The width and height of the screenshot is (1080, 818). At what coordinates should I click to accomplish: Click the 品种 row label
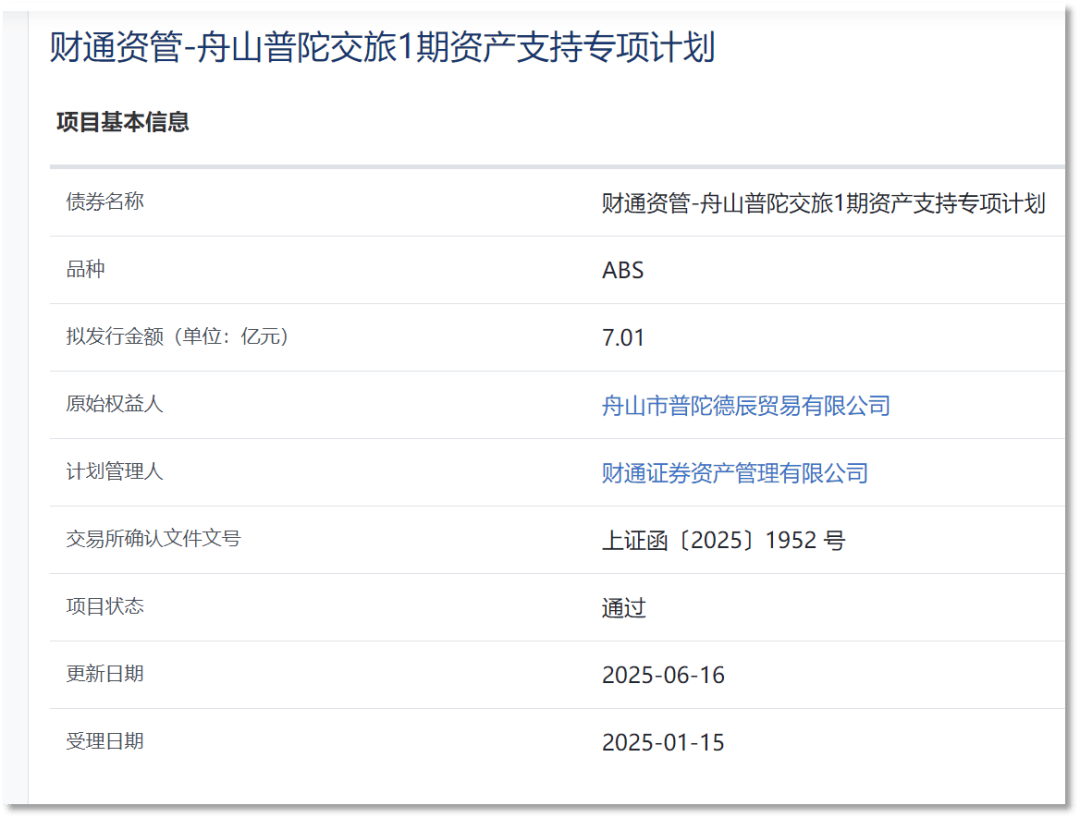(x=85, y=269)
